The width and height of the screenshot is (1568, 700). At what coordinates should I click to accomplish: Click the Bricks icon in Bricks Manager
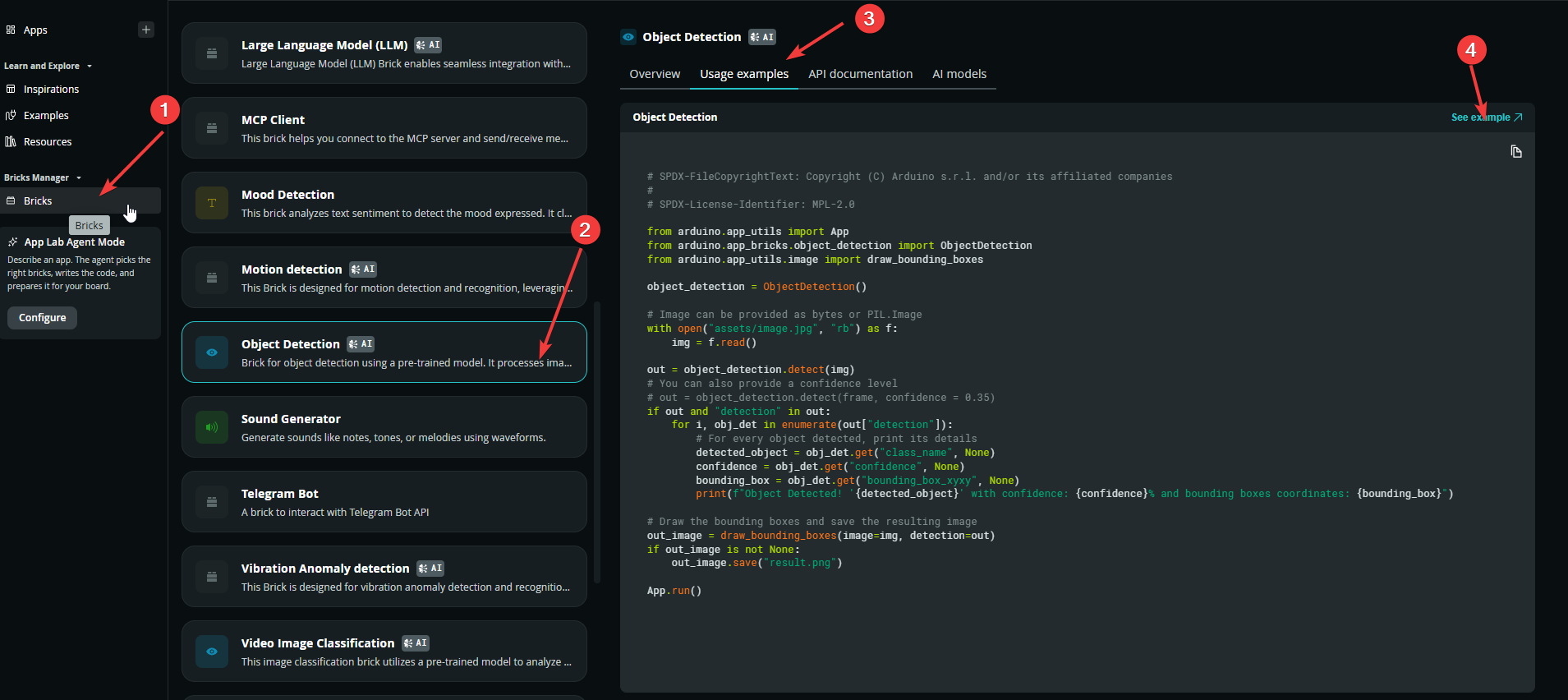[11, 200]
